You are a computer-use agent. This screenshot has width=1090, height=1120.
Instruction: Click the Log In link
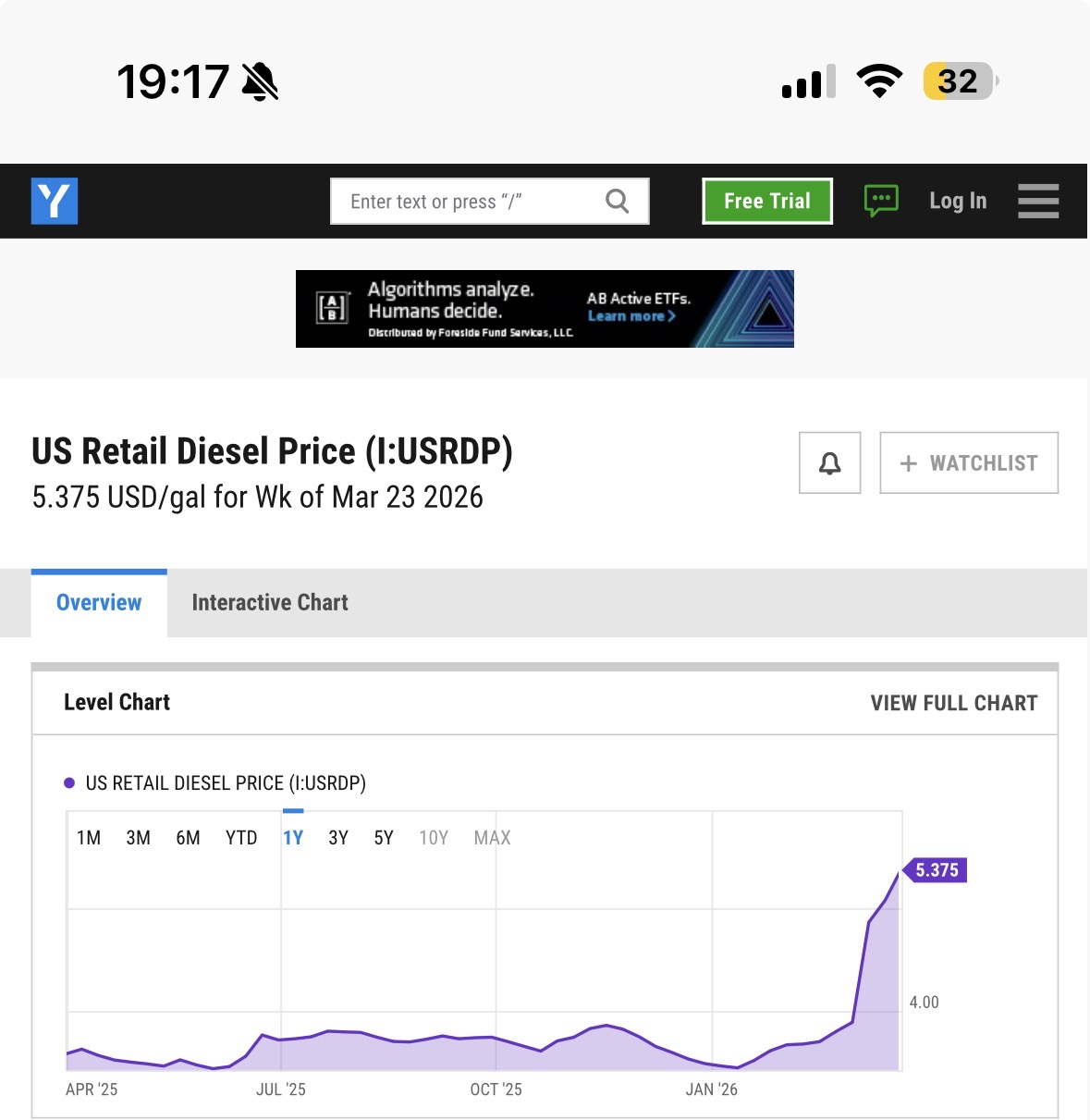pos(958,201)
